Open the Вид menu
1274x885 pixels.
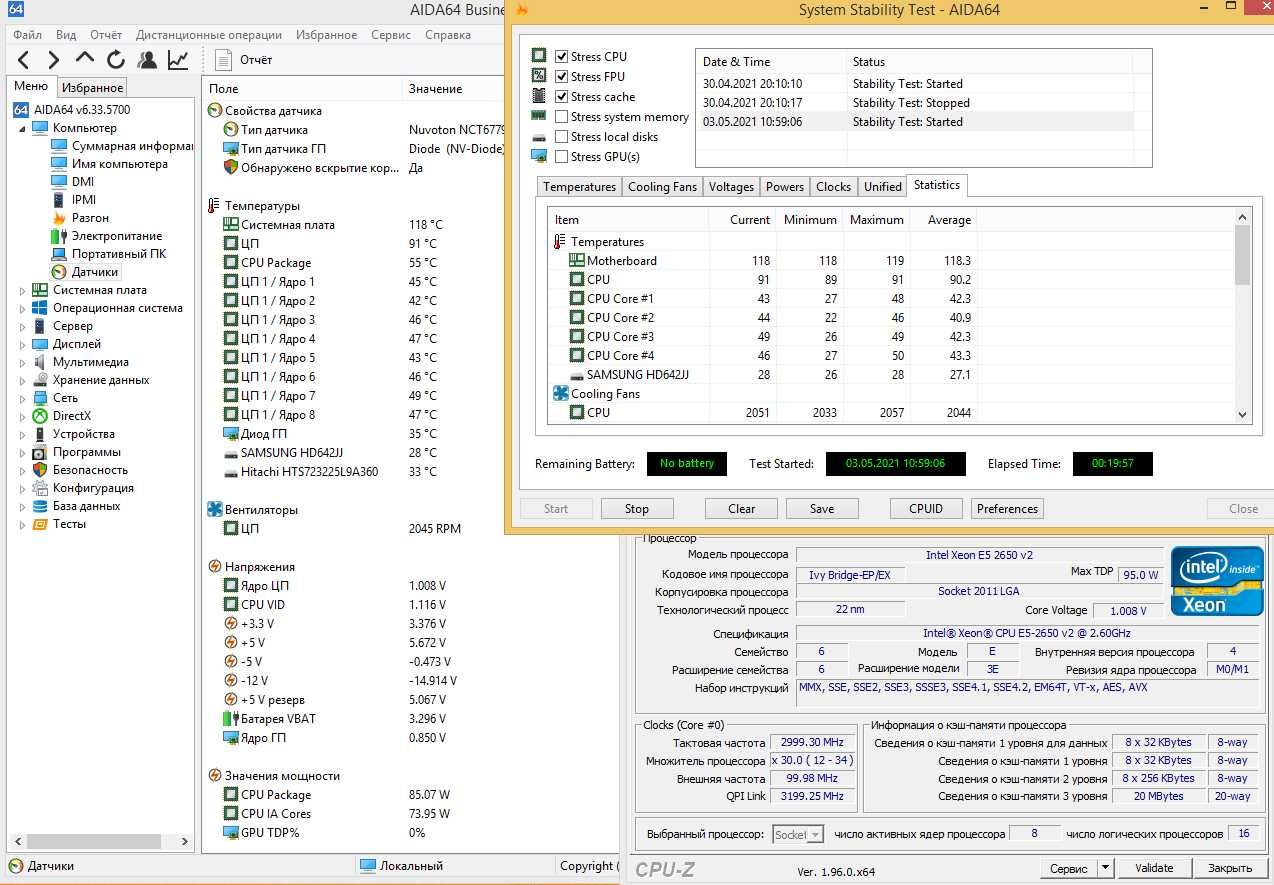coord(66,35)
